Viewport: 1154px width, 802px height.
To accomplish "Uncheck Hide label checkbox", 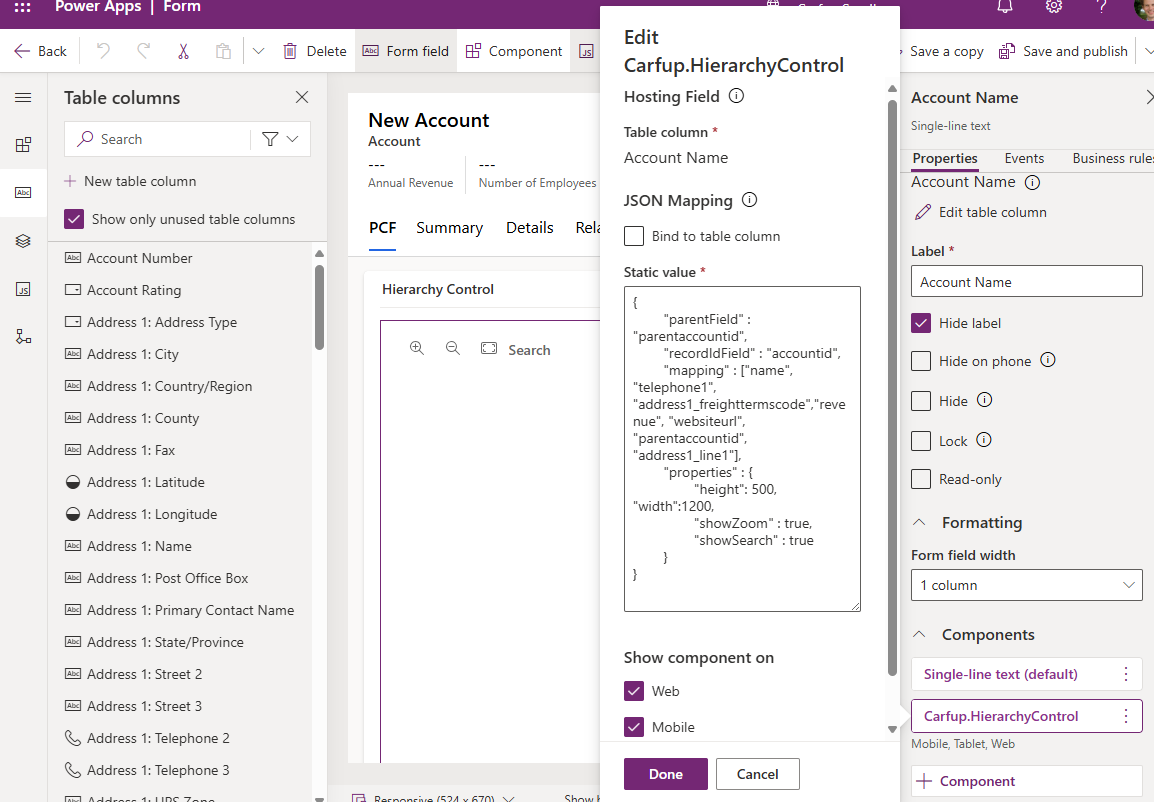I will (x=921, y=322).
